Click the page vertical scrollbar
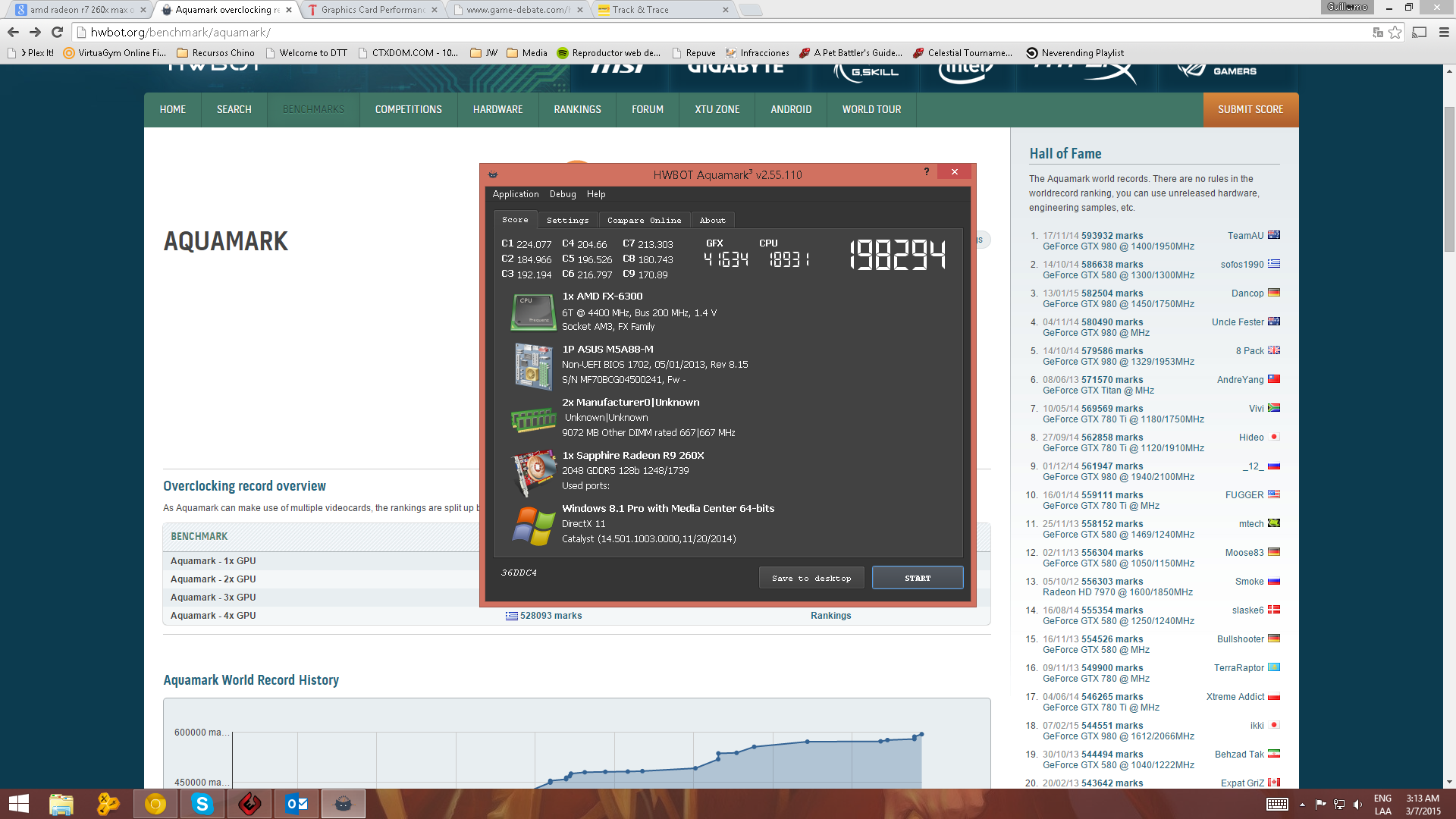 [x=1449, y=180]
